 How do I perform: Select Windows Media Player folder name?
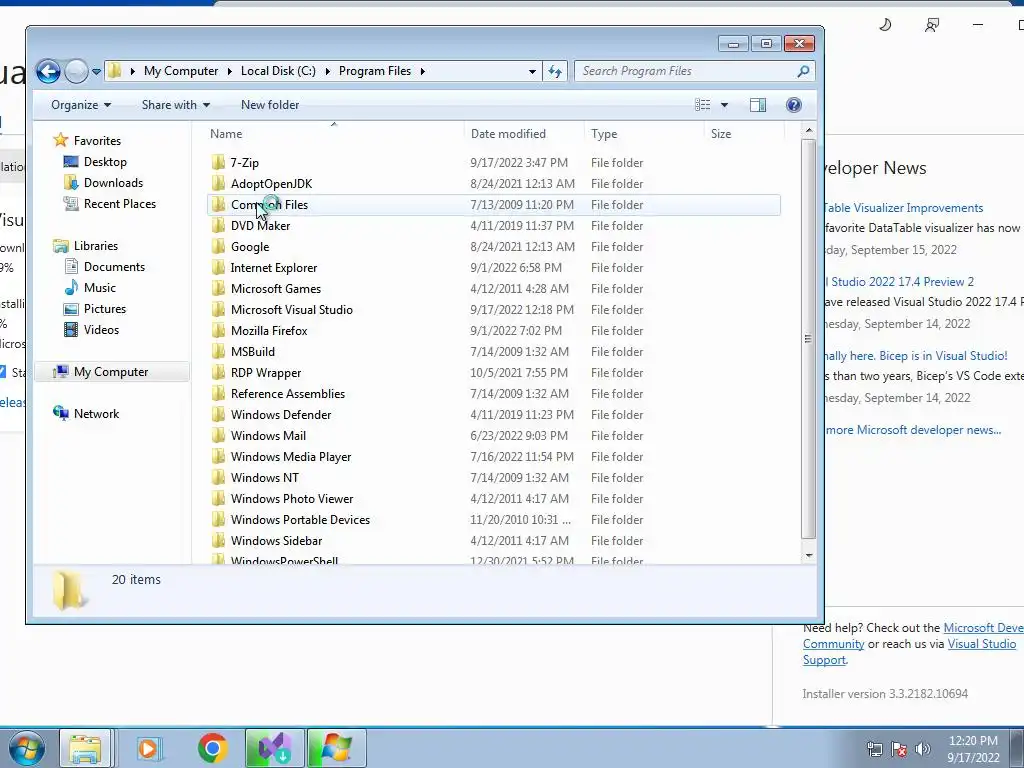pyautogui.click(x=291, y=456)
